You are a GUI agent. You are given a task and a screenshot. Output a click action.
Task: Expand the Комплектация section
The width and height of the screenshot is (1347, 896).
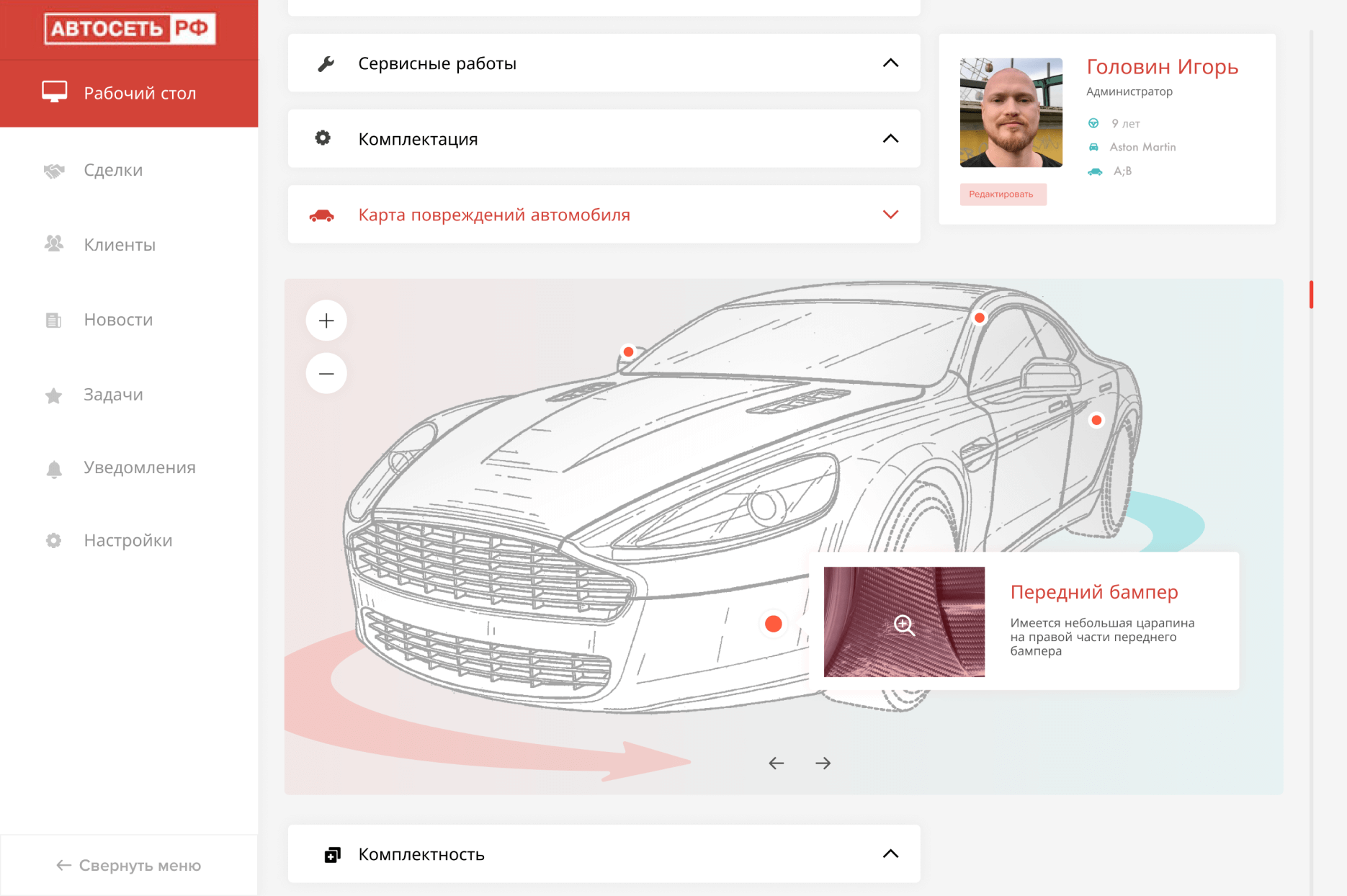point(890,139)
